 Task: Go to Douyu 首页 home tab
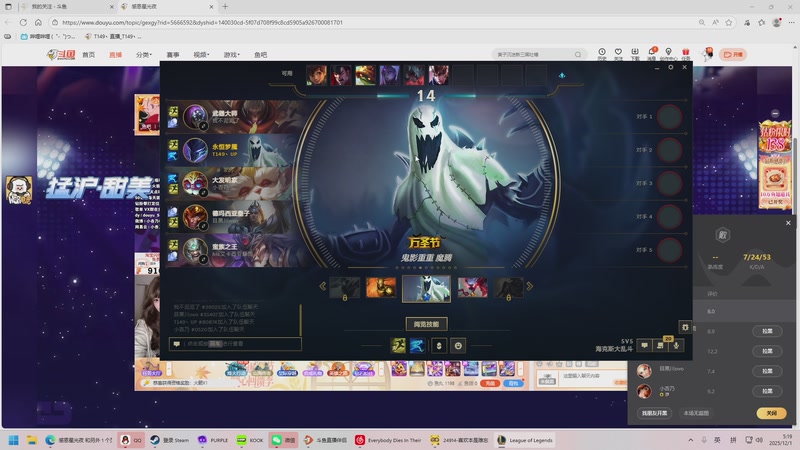click(89, 55)
